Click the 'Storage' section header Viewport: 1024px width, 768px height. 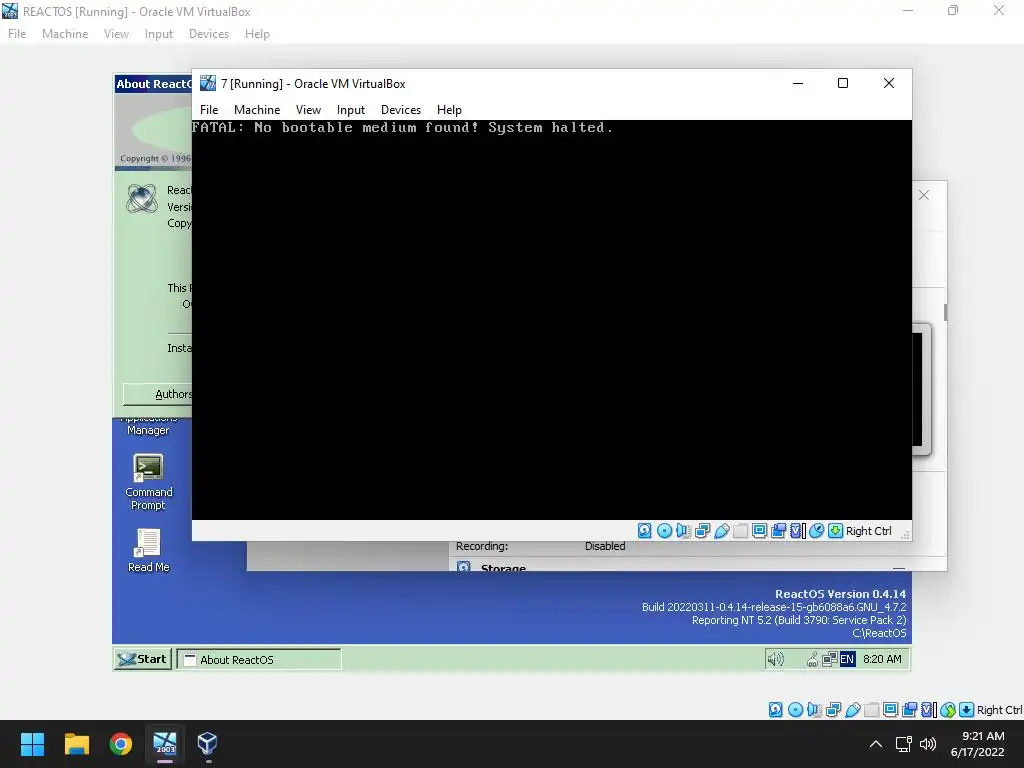pyautogui.click(x=503, y=568)
